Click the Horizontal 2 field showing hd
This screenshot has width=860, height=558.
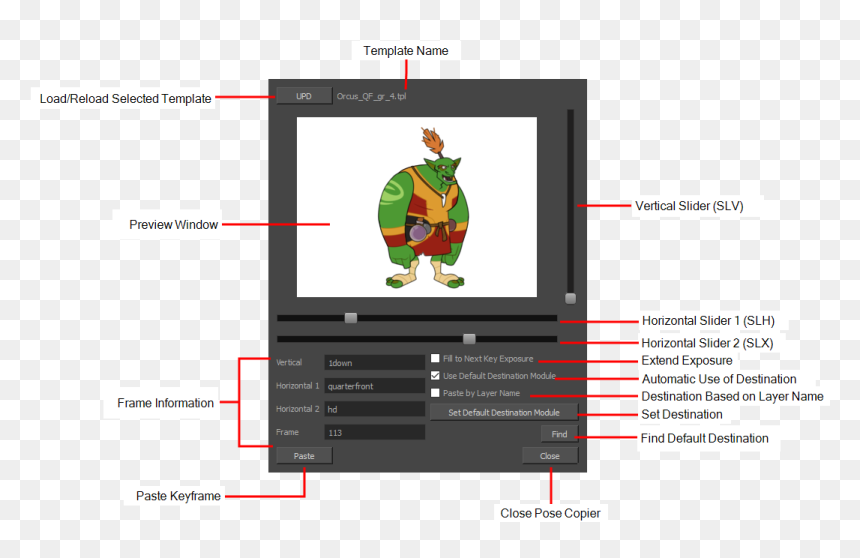[374, 409]
